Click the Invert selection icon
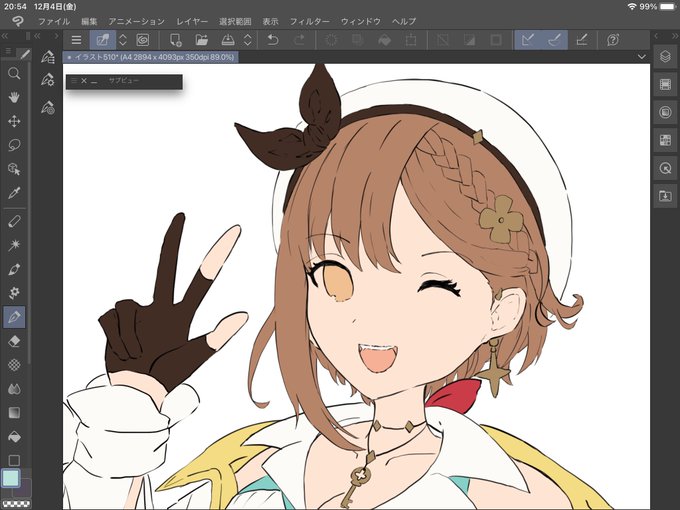The height and width of the screenshot is (510, 680). click(469, 40)
